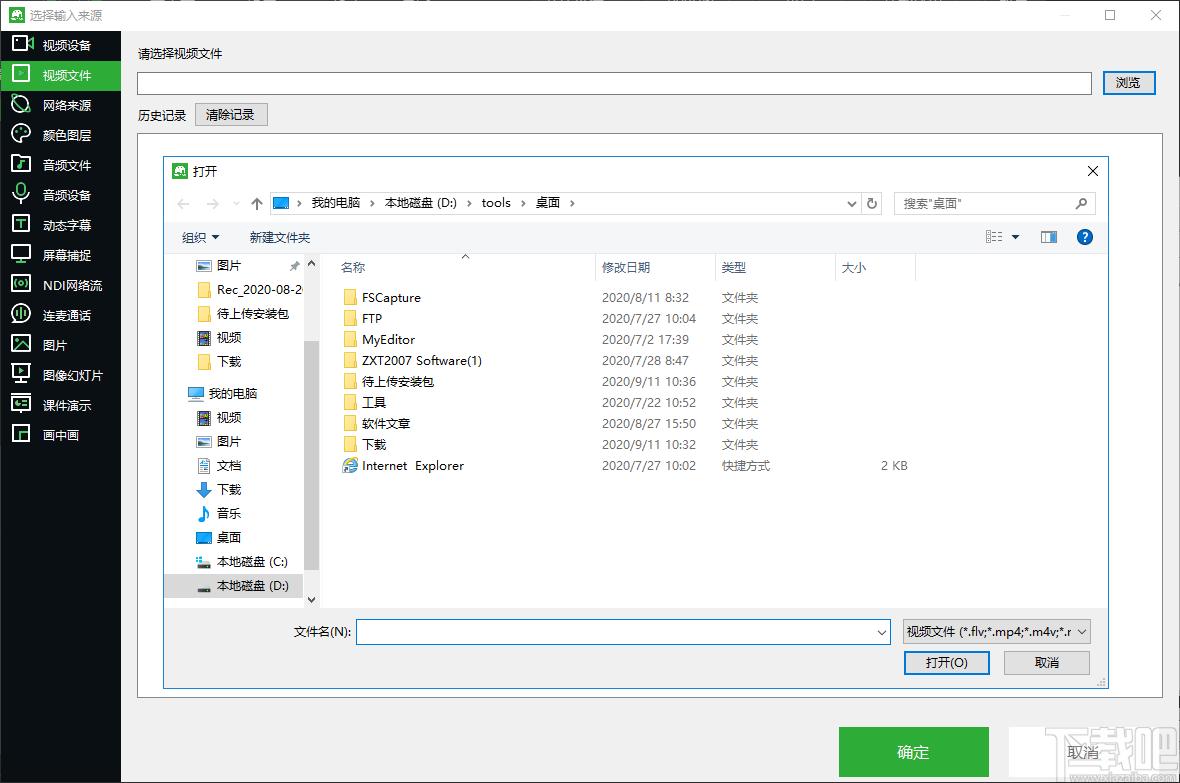Open the 动态字幕 text icon

click(x=21, y=224)
